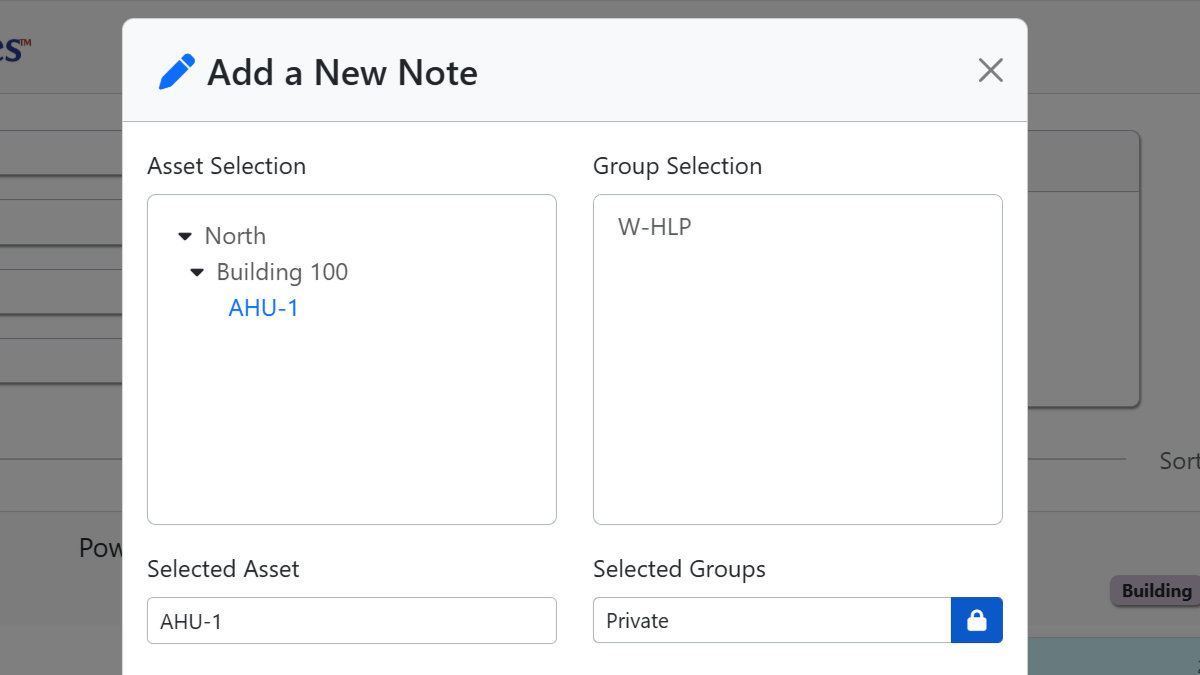The width and height of the screenshot is (1200, 675).
Task: Click the Building tag in the background
Action: tap(1157, 590)
